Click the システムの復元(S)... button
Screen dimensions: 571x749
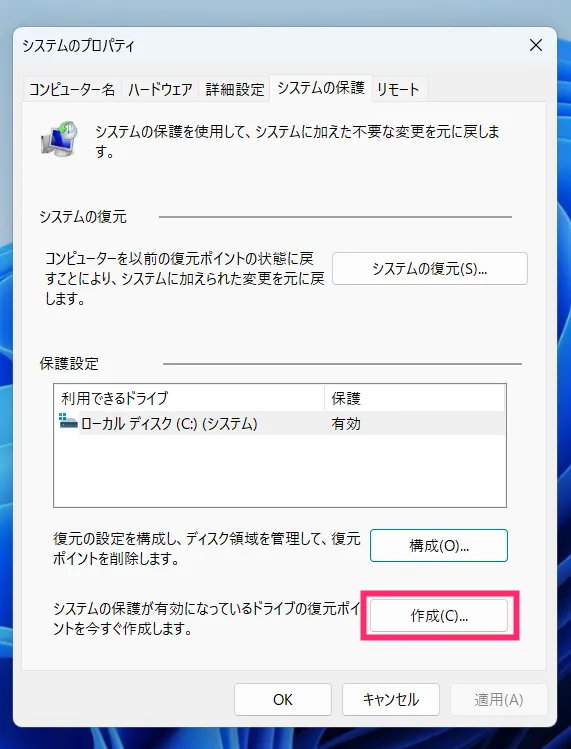[430, 268]
